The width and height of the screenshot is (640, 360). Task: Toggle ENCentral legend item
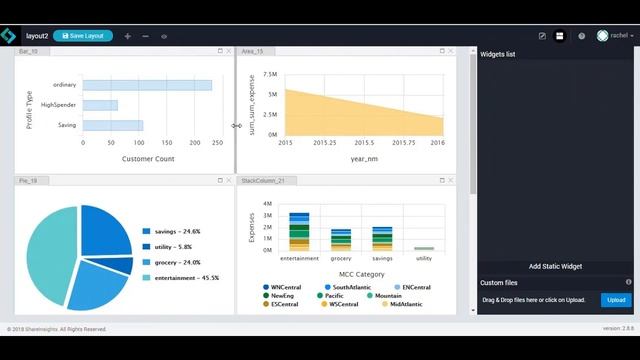pyautogui.click(x=413, y=287)
